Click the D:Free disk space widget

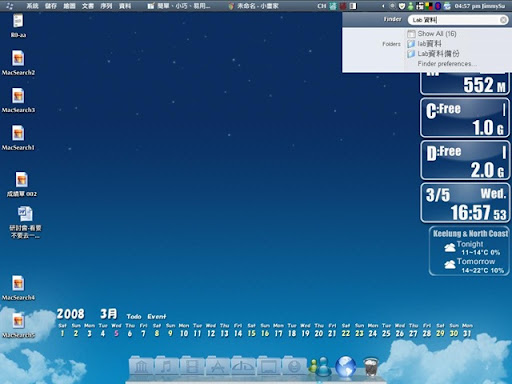[x=465, y=160]
